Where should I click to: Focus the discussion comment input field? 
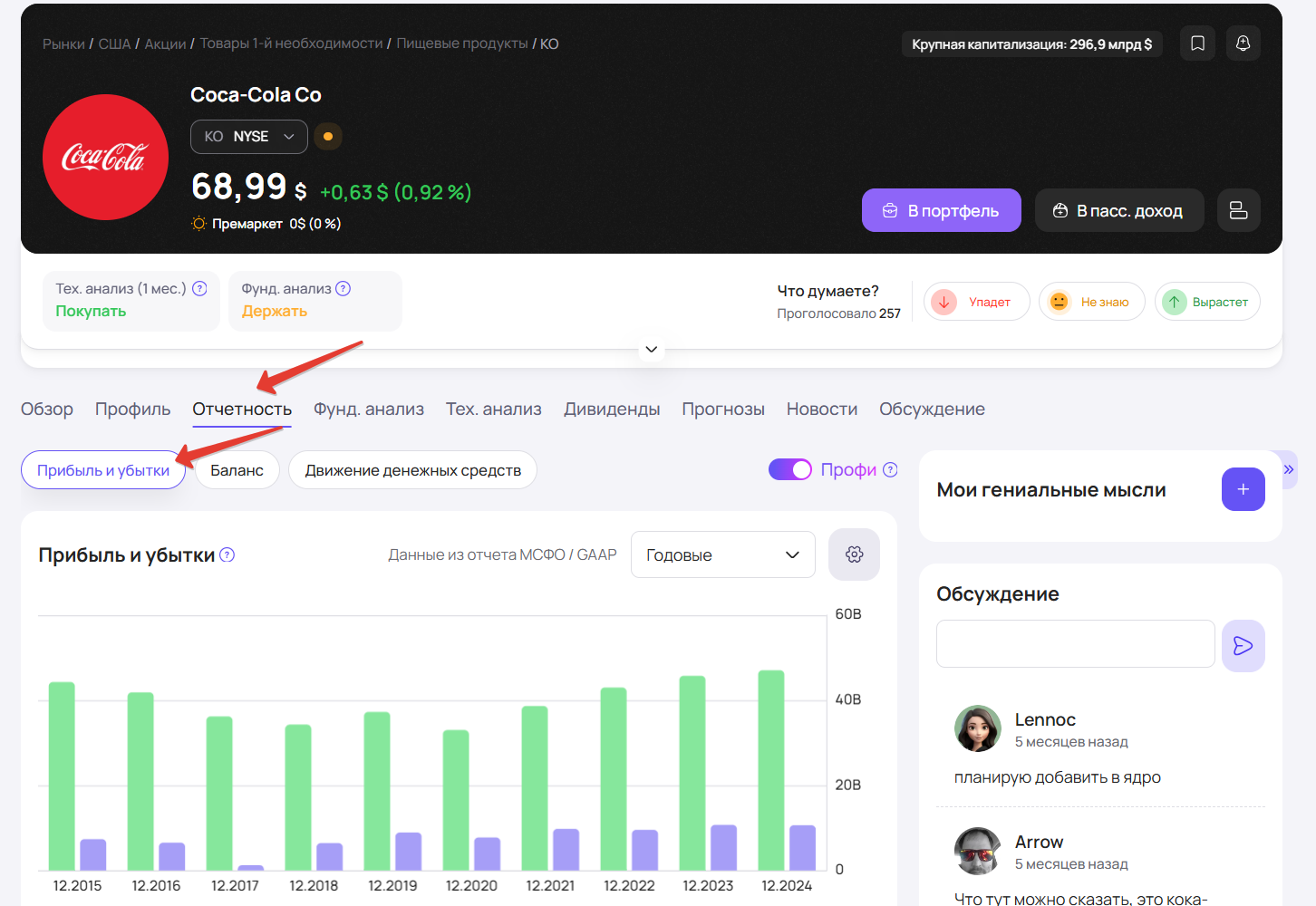1076,644
